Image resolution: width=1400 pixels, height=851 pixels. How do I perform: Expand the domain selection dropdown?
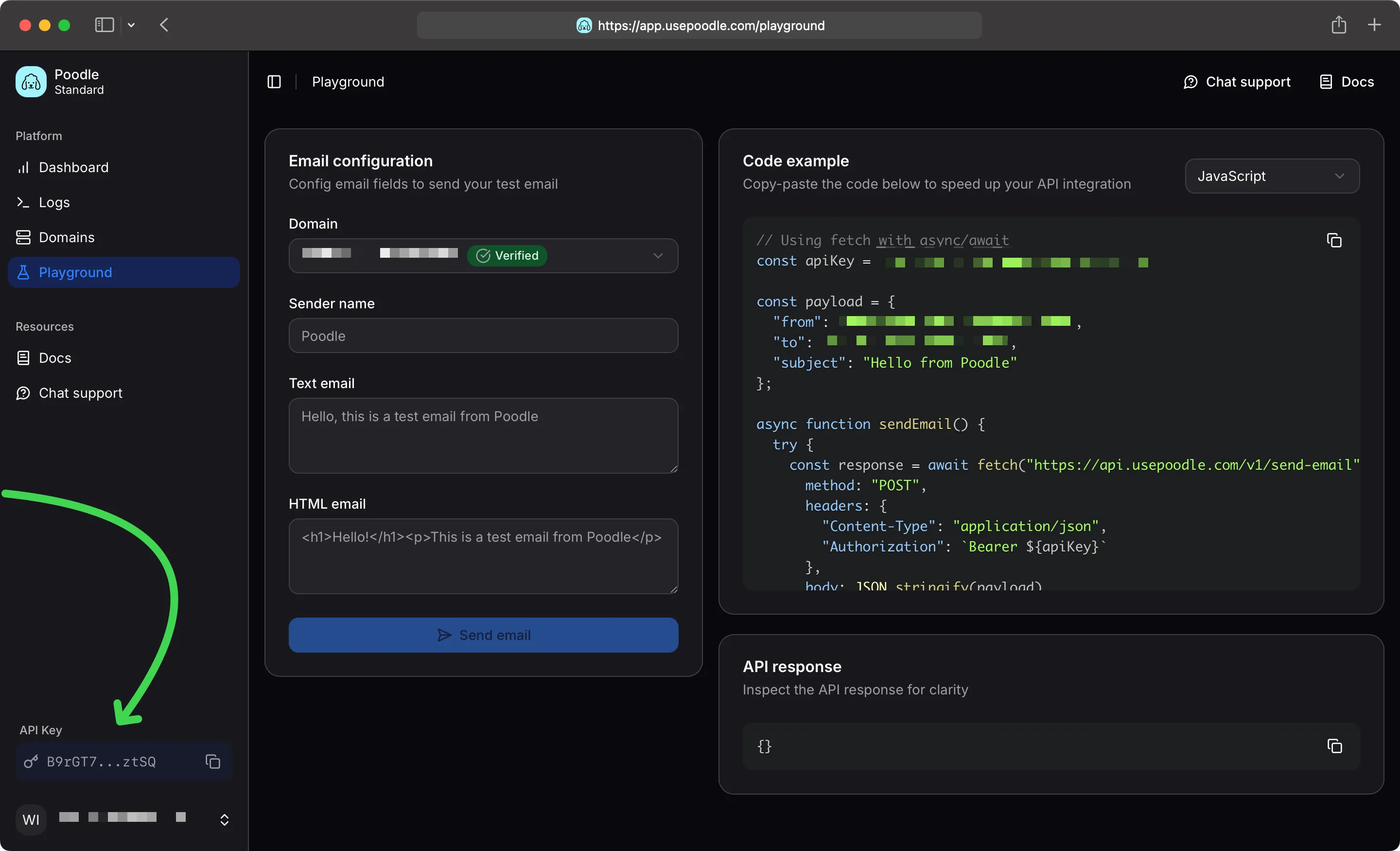click(x=658, y=256)
